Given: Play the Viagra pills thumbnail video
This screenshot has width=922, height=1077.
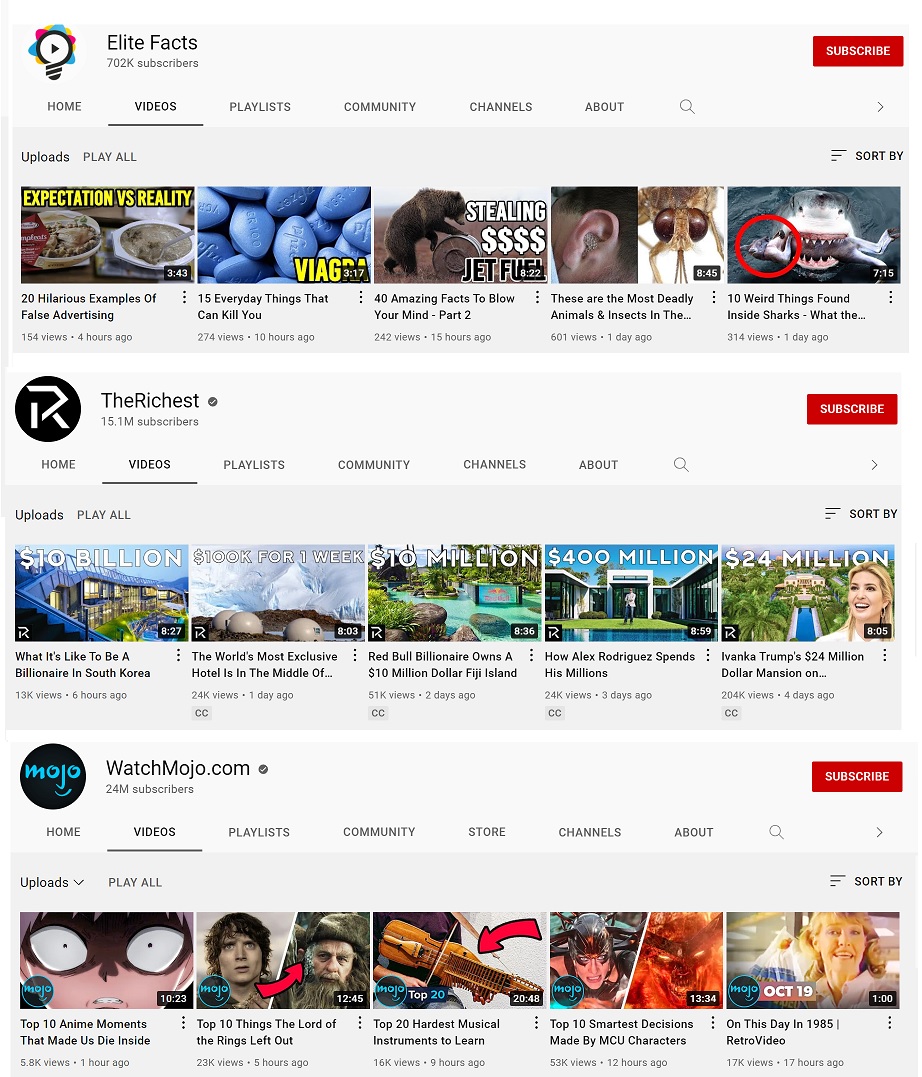Looking at the screenshot, I should (284, 235).
